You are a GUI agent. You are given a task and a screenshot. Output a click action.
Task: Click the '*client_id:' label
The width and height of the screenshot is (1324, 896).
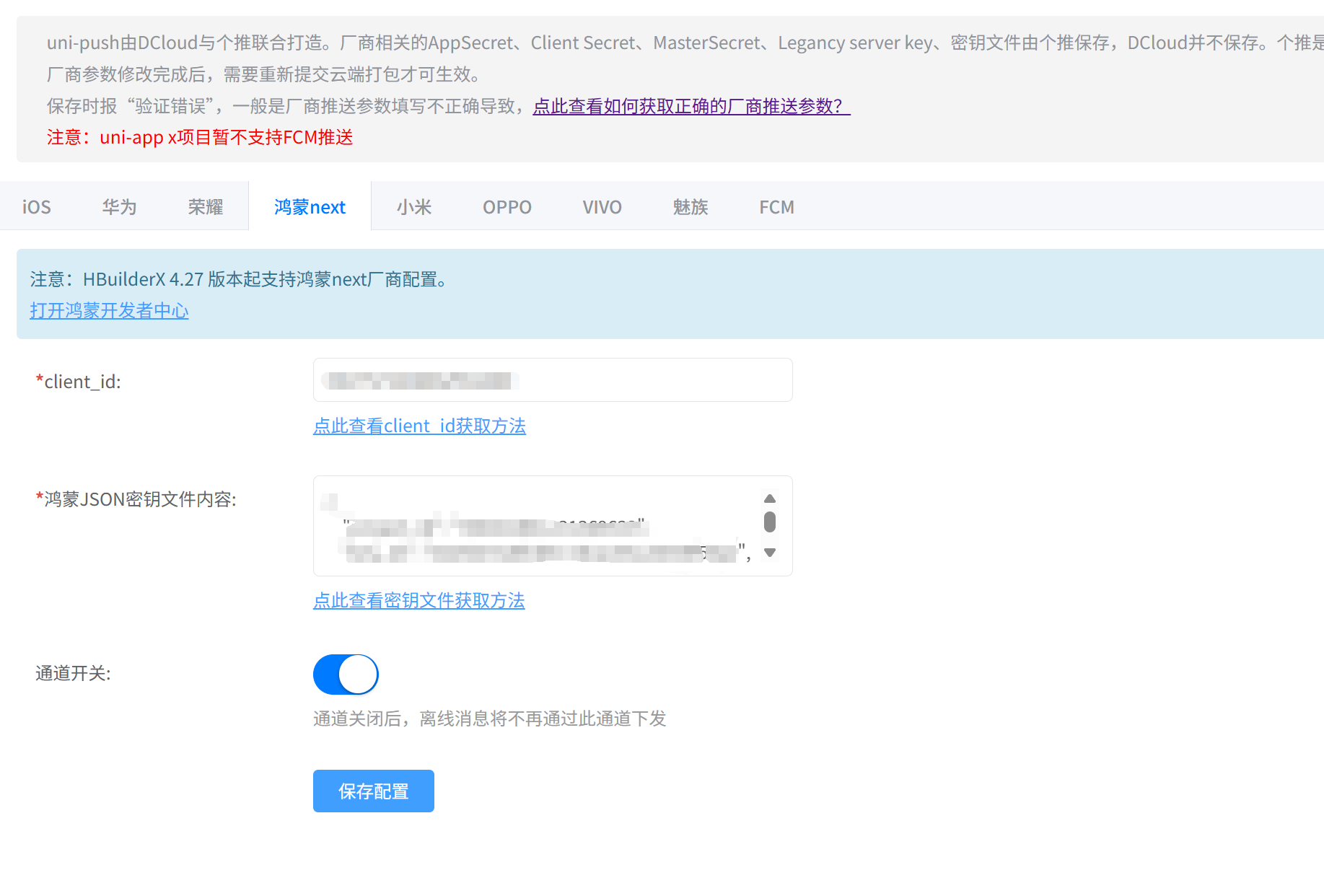pos(79,382)
